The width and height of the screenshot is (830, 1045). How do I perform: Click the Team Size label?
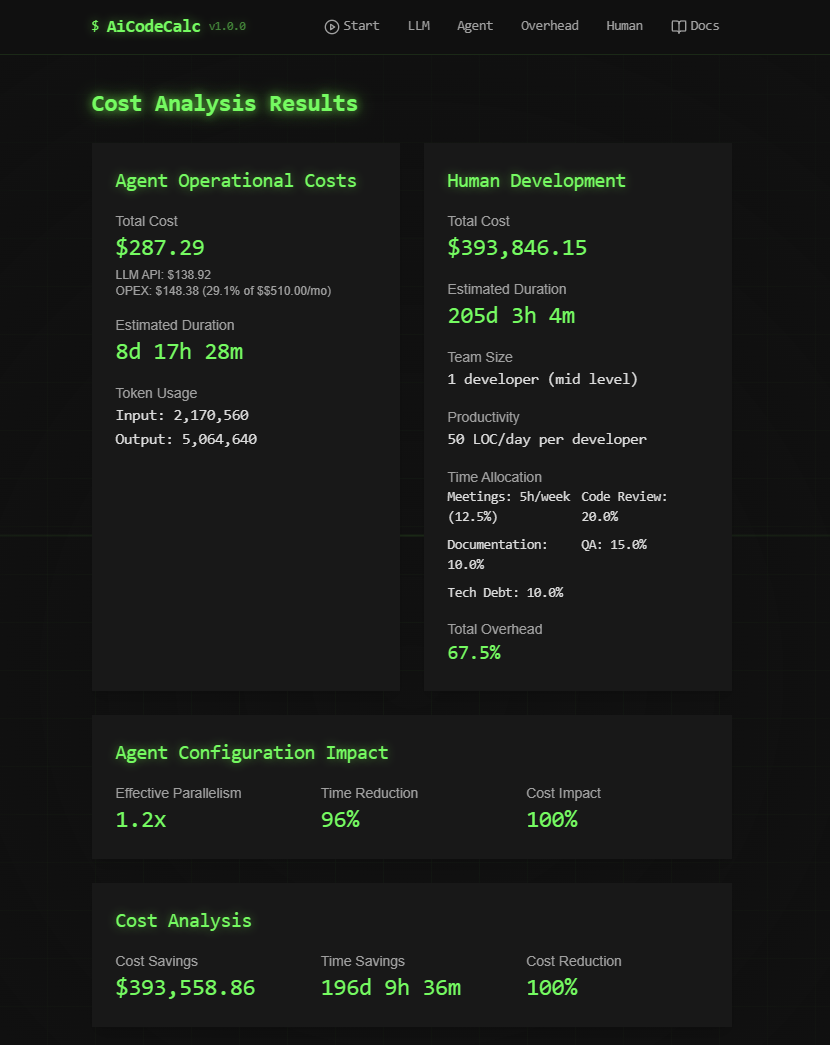tap(480, 357)
